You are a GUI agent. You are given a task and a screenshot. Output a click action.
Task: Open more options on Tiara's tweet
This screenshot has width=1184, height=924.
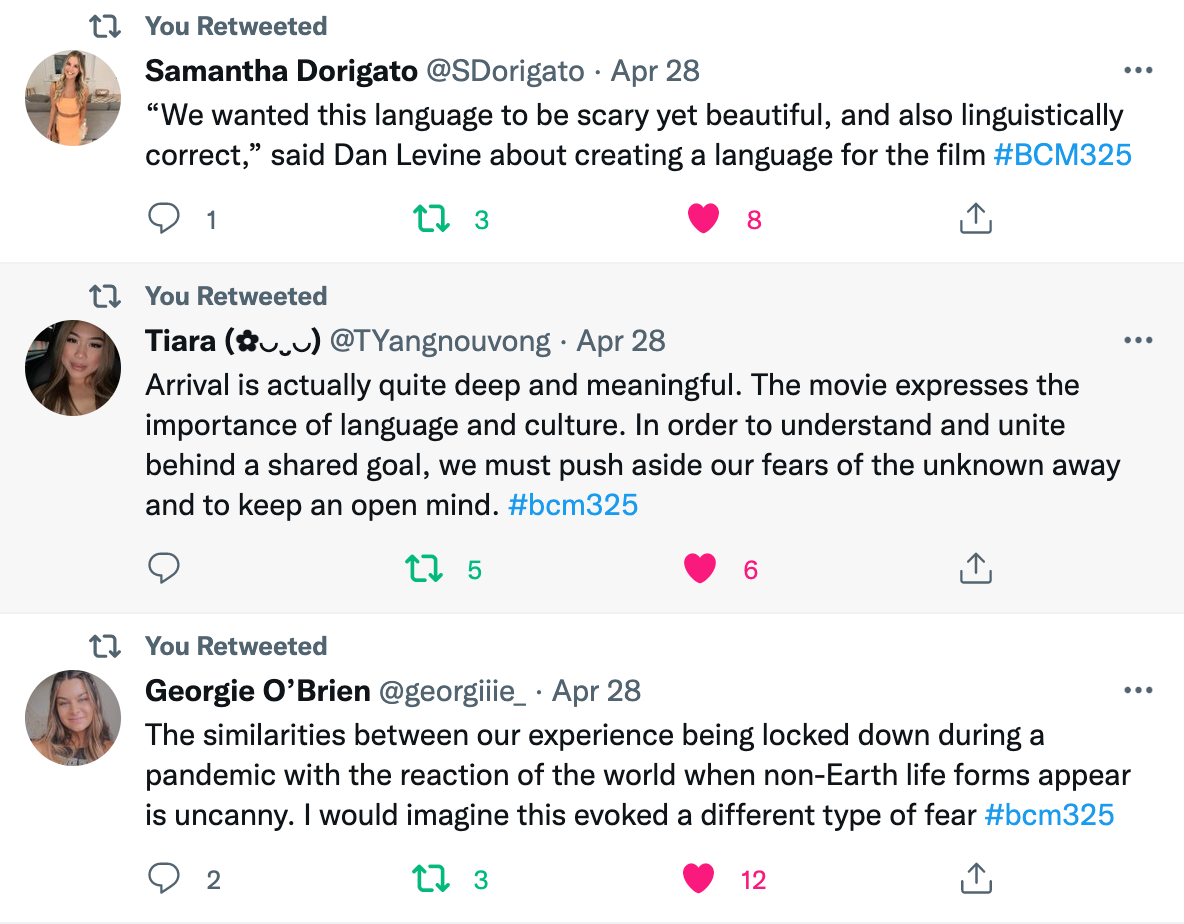click(x=1139, y=341)
